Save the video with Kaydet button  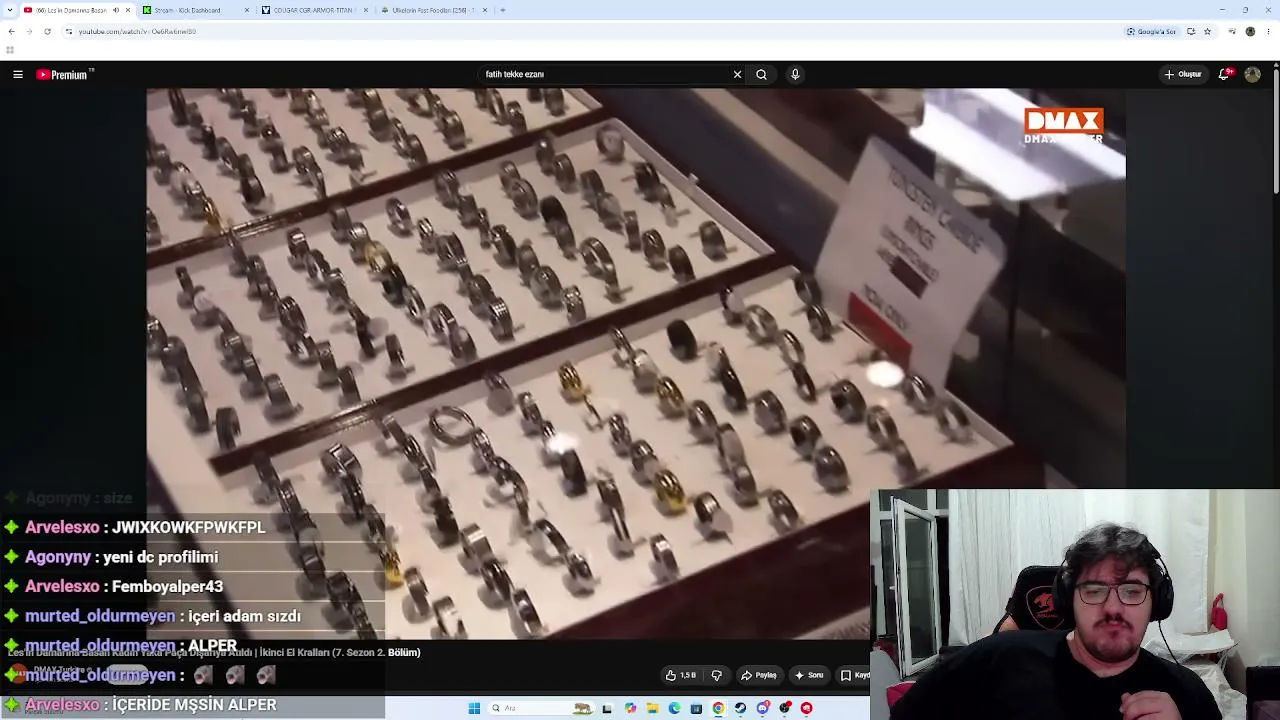[855, 675]
